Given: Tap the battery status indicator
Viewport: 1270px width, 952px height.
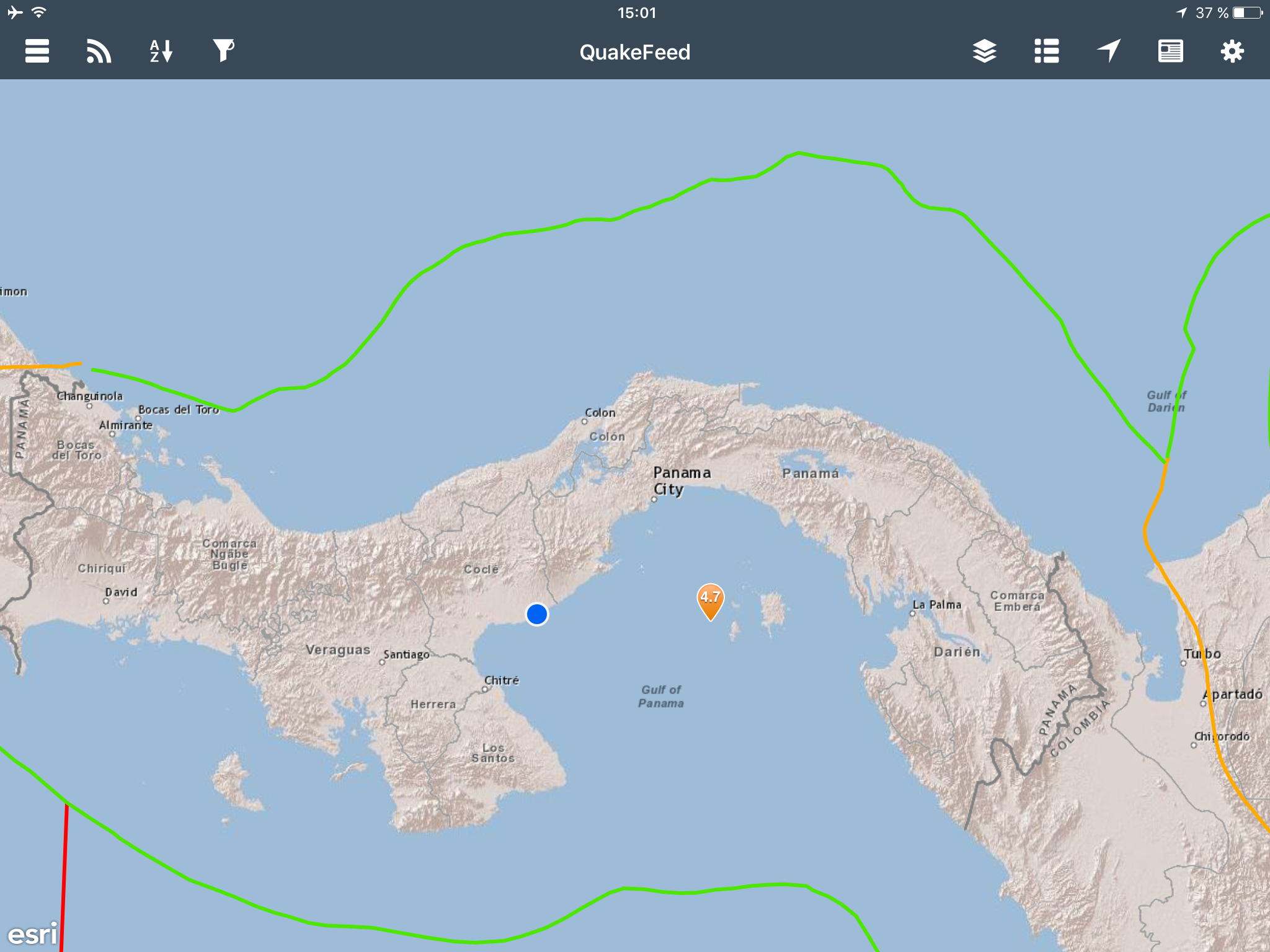Looking at the screenshot, I should tap(1247, 13).
